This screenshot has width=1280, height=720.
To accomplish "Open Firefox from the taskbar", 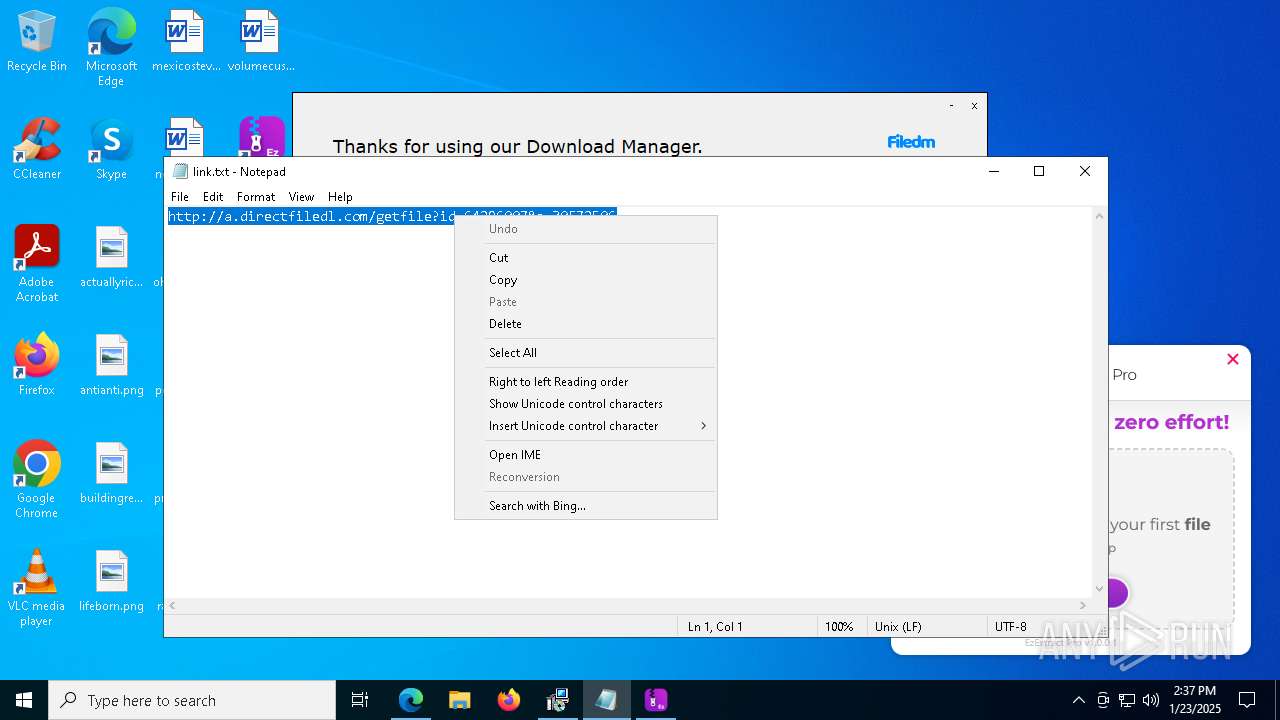I will [509, 700].
